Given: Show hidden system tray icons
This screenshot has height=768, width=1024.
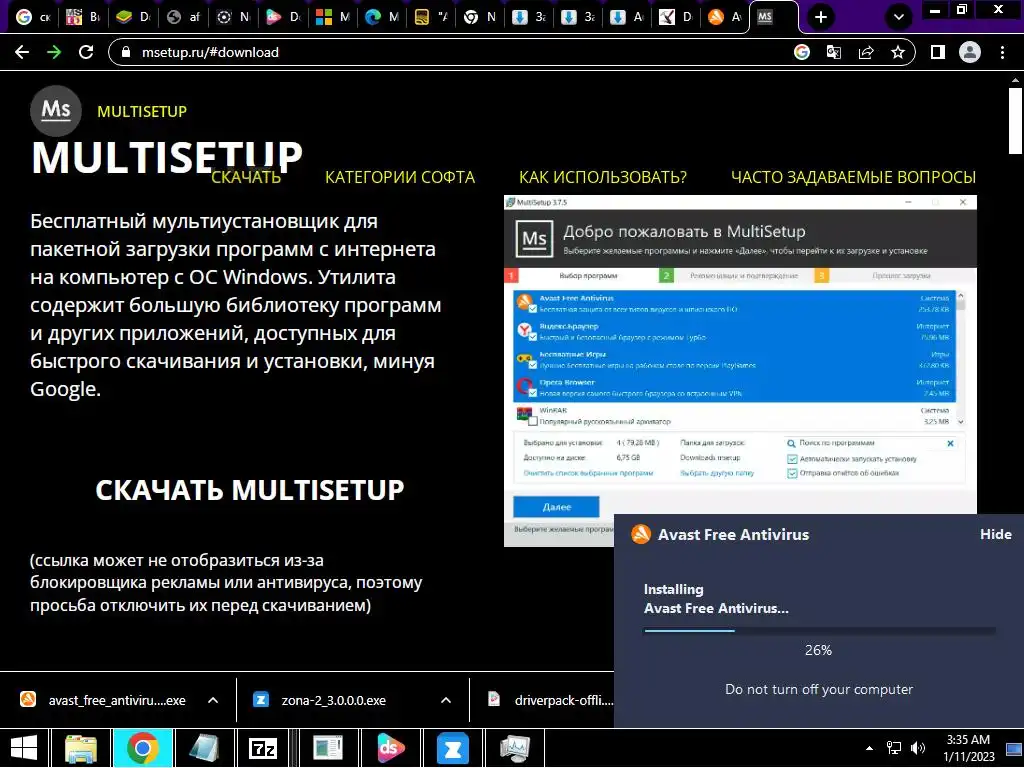Looking at the screenshot, I should (869, 748).
